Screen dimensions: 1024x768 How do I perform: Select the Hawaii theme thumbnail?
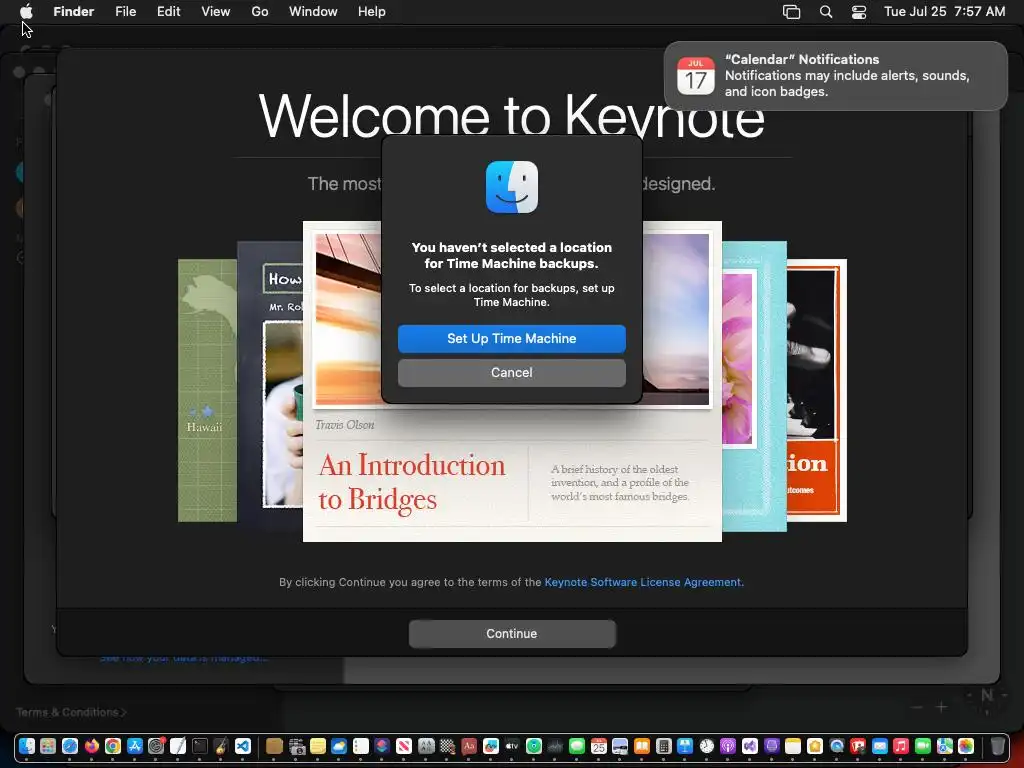pyautogui.click(x=208, y=390)
